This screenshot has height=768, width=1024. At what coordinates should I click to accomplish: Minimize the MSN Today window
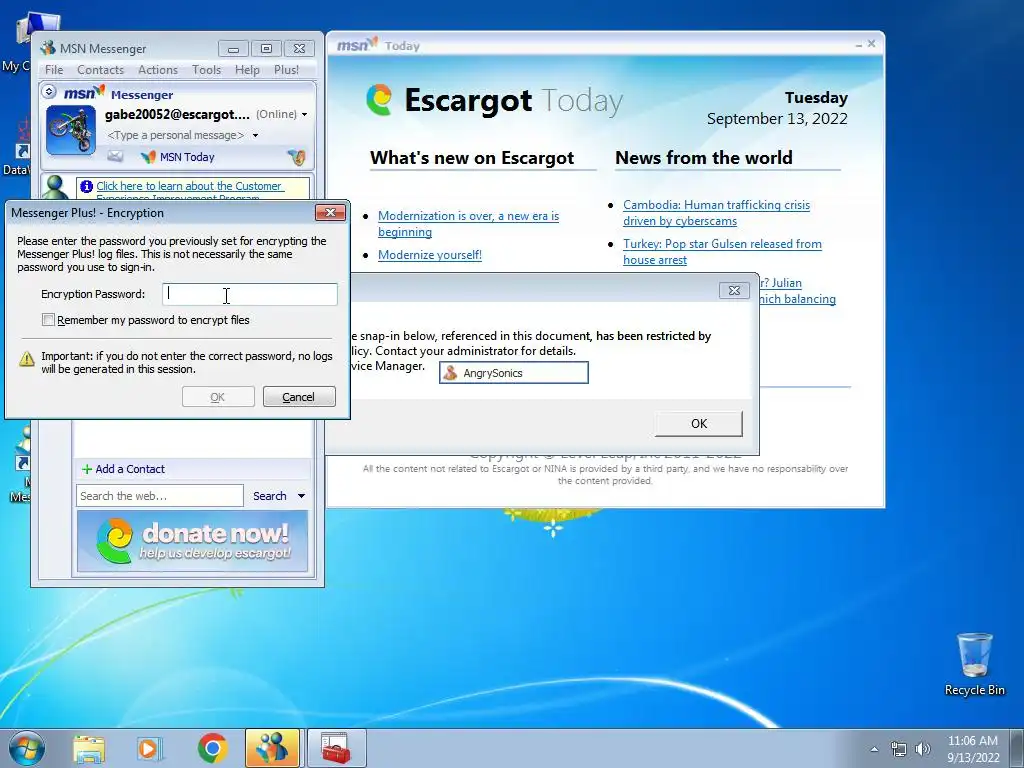tap(858, 44)
